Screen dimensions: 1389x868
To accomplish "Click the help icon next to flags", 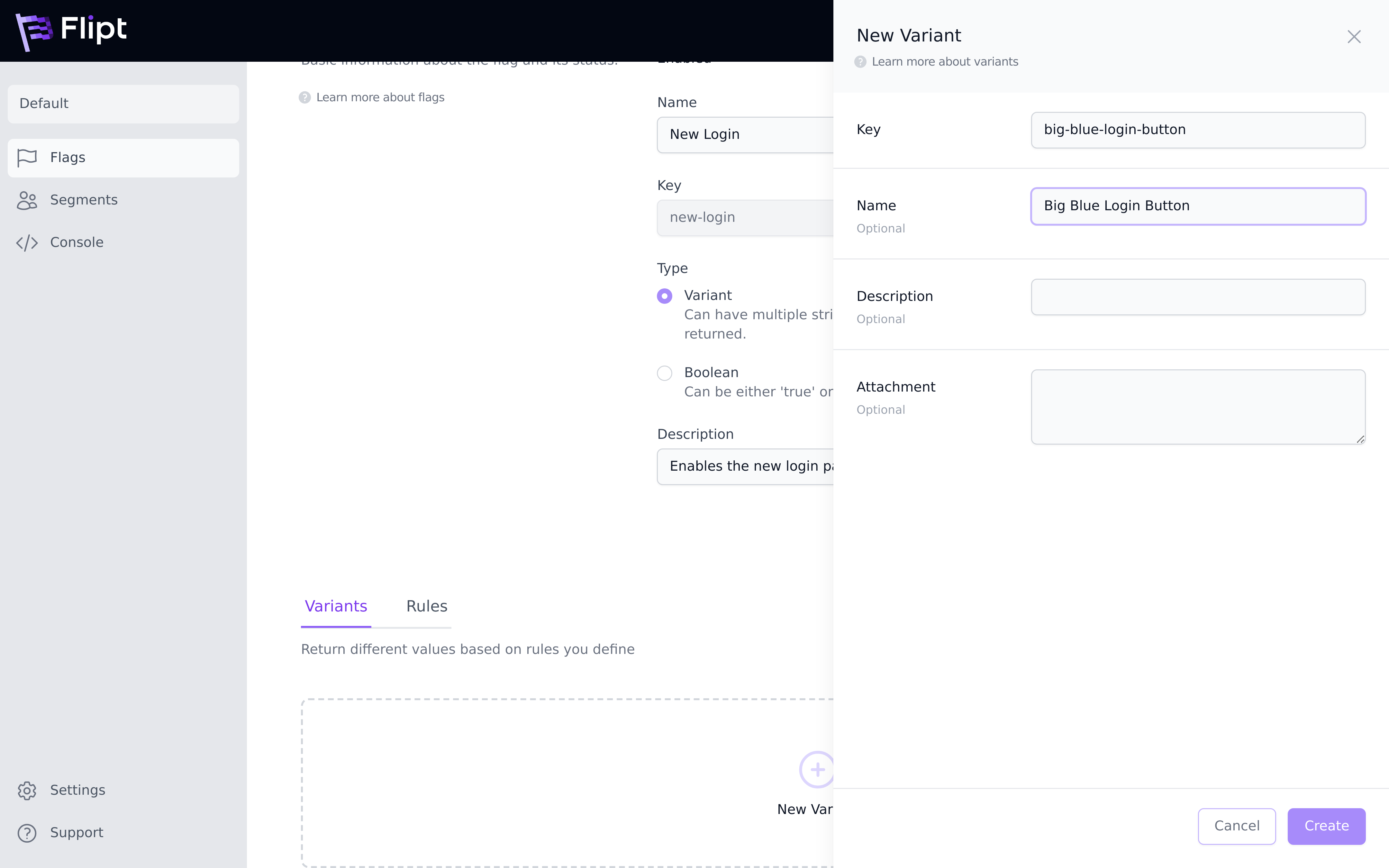I will [x=305, y=97].
